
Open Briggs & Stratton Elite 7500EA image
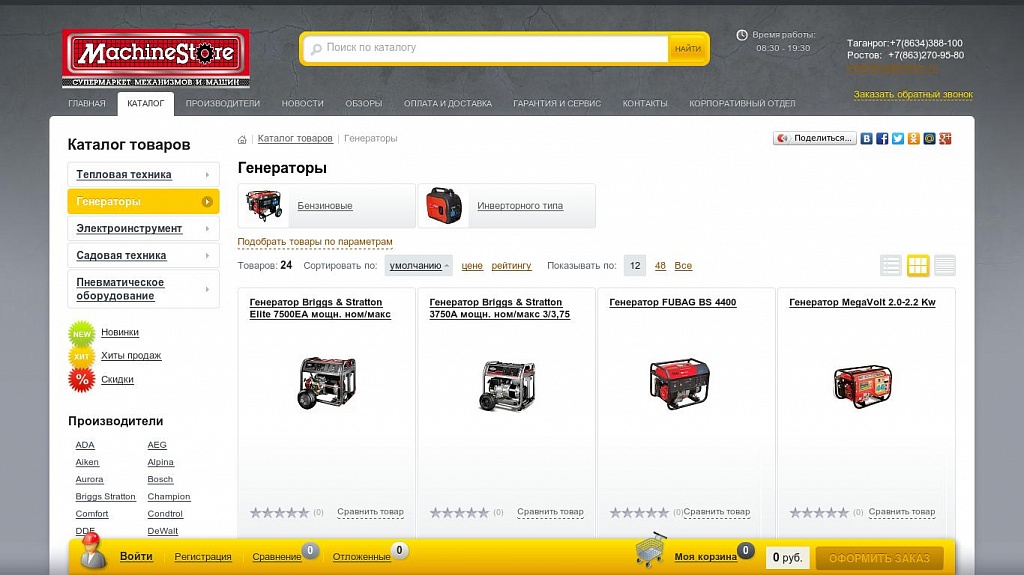327,383
